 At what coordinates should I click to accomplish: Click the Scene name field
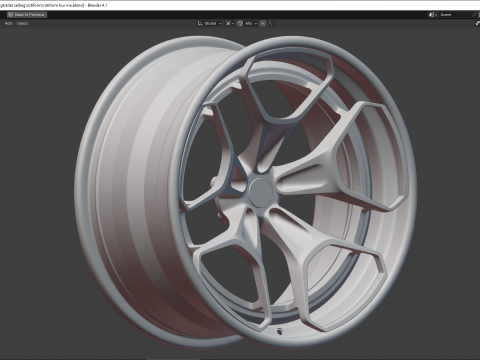(x=455, y=15)
